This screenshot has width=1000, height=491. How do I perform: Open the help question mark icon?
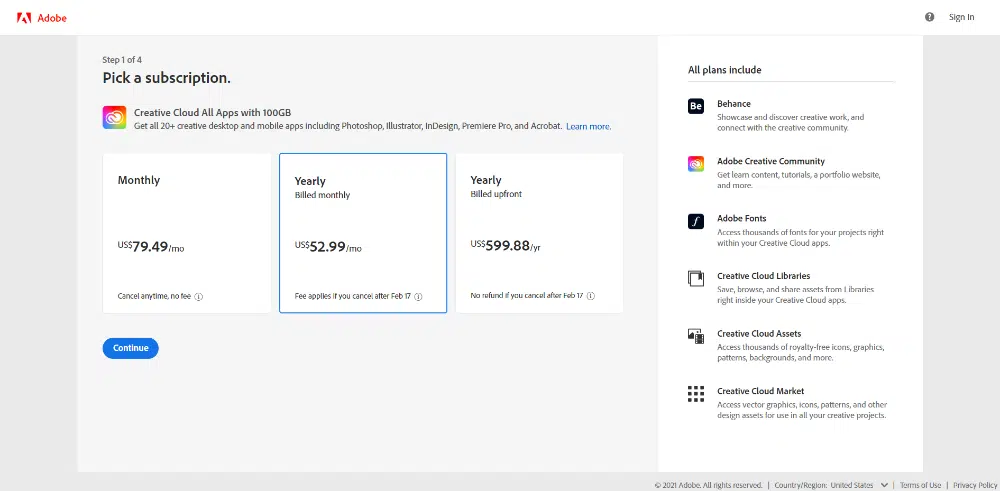(930, 17)
